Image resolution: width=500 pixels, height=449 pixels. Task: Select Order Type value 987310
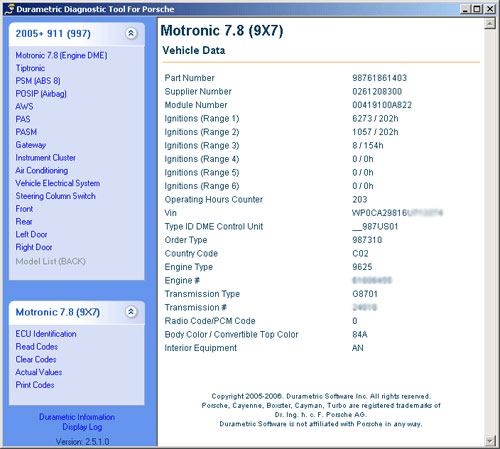[x=367, y=240]
